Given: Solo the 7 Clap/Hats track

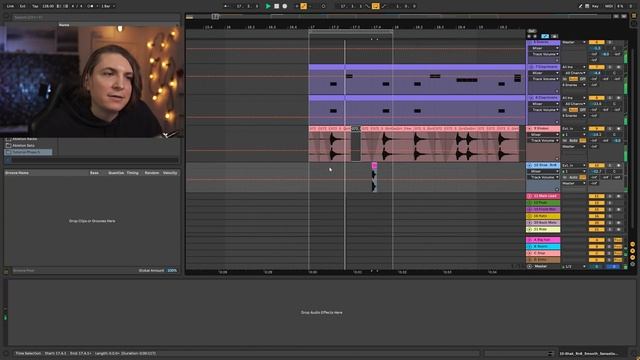Looking at the screenshot, I should [x=610, y=67].
